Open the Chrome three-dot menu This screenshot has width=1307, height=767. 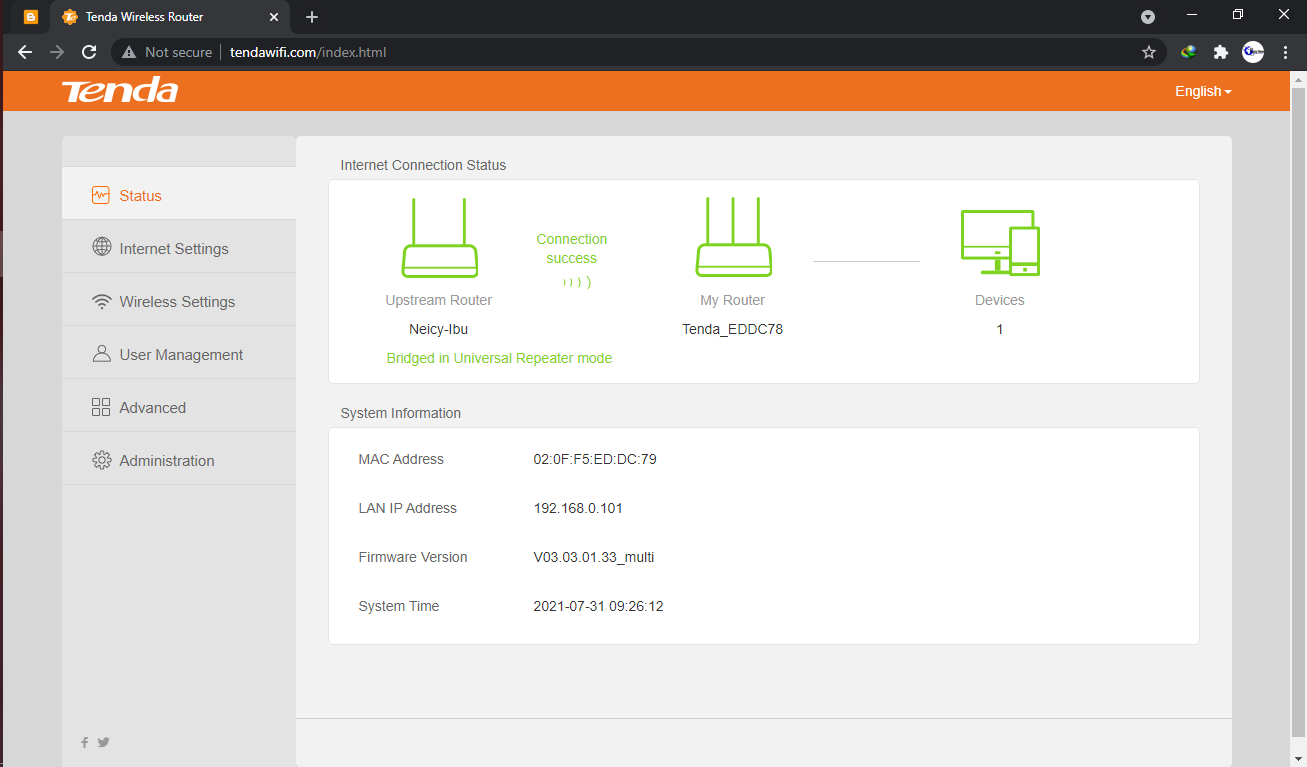coord(1285,52)
